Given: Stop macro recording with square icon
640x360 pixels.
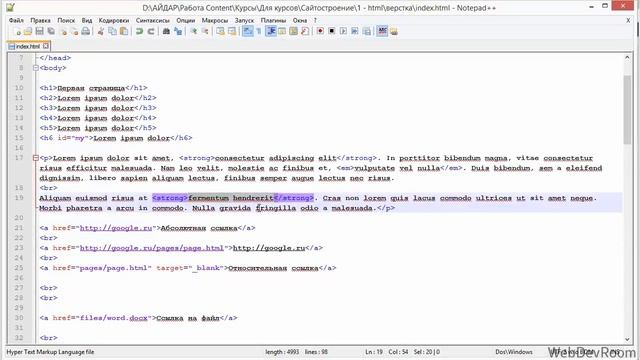Looking at the screenshot, I should (332, 31).
